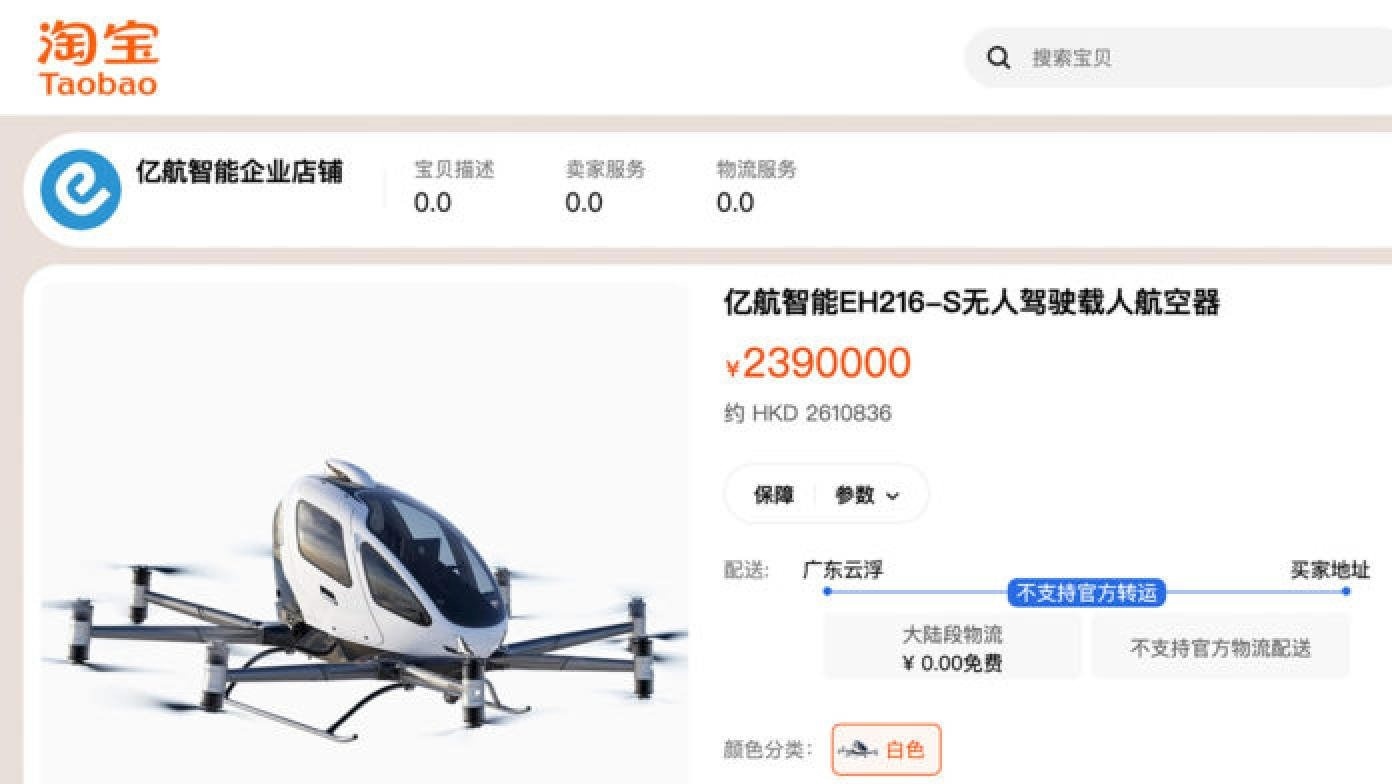Click the product title 亿航智能EH216-S
The image size is (1392, 784).
(971, 302)
